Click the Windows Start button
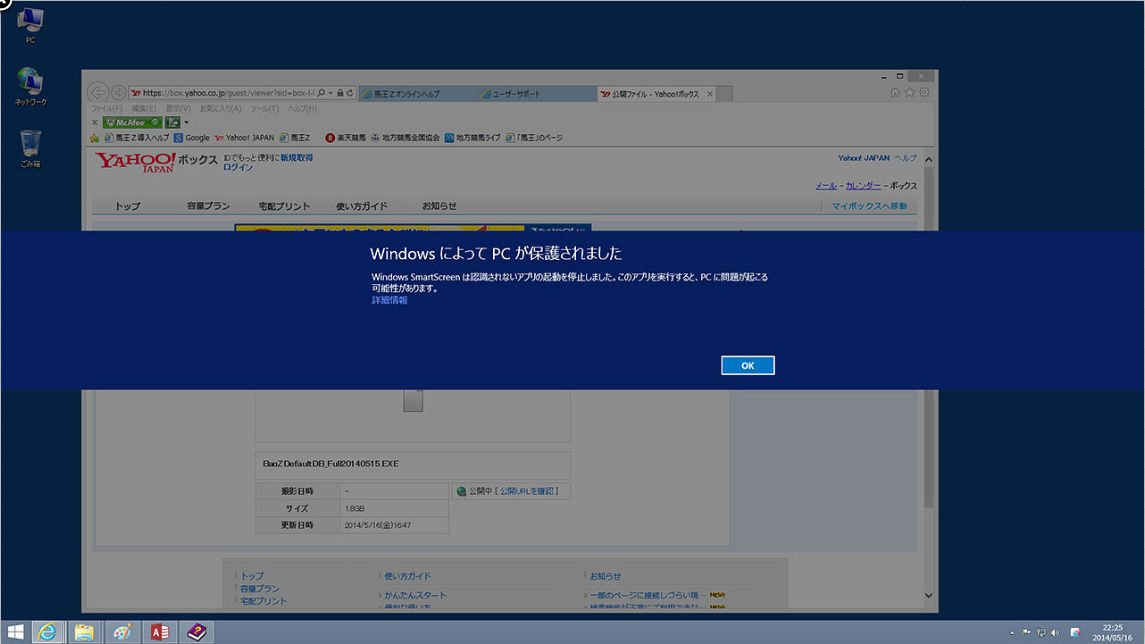1145x644 pixels. click(x=15, y=632)
